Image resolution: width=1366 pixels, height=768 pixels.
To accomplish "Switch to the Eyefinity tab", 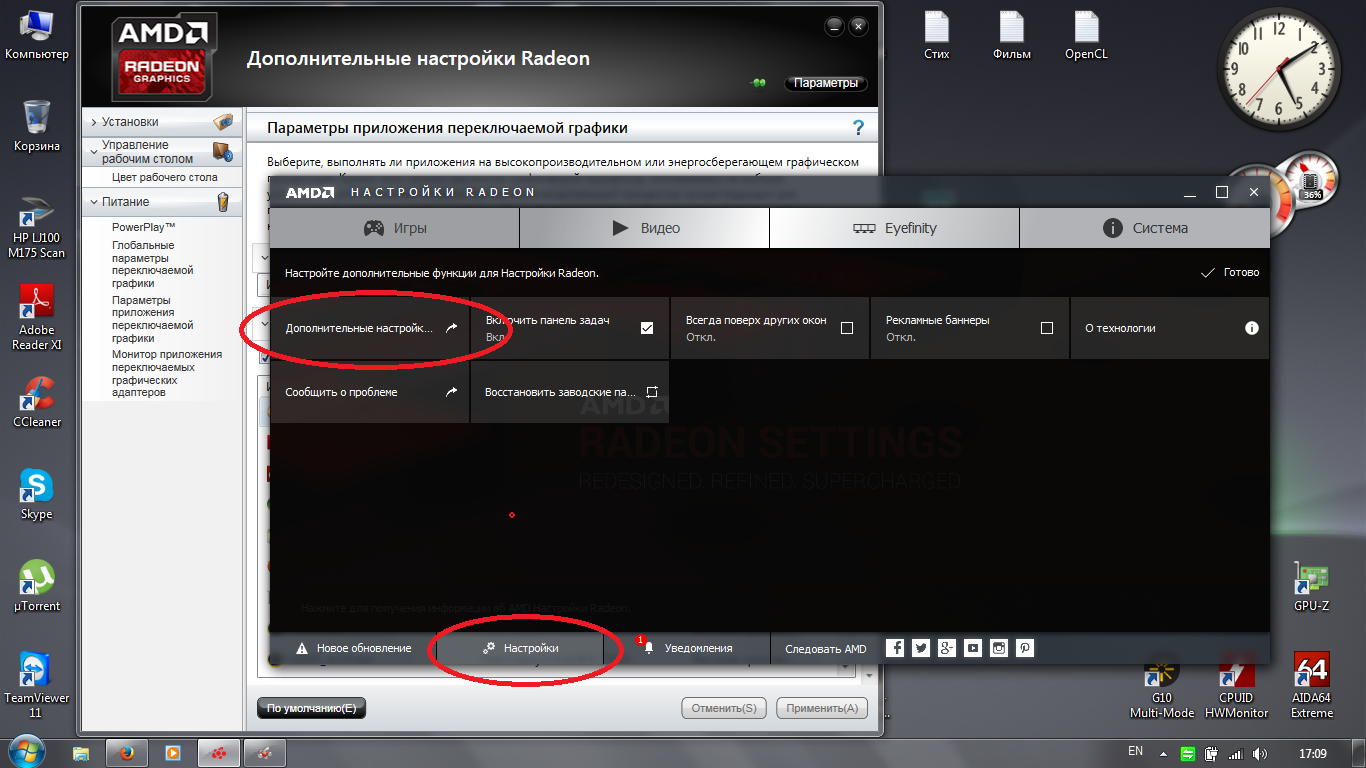I will (x=895, y=228).
